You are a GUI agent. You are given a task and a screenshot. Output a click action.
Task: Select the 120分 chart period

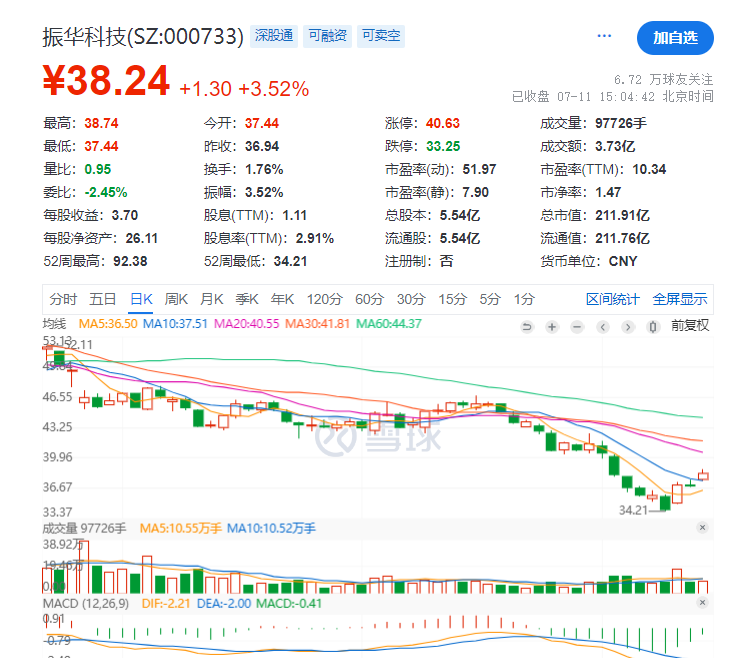click(325, 299)
